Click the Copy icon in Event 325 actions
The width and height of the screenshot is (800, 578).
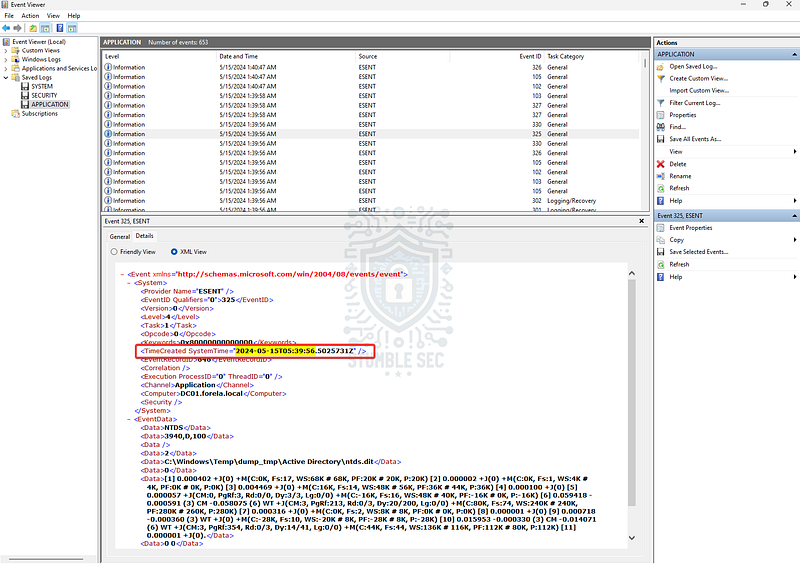[660, 240]
